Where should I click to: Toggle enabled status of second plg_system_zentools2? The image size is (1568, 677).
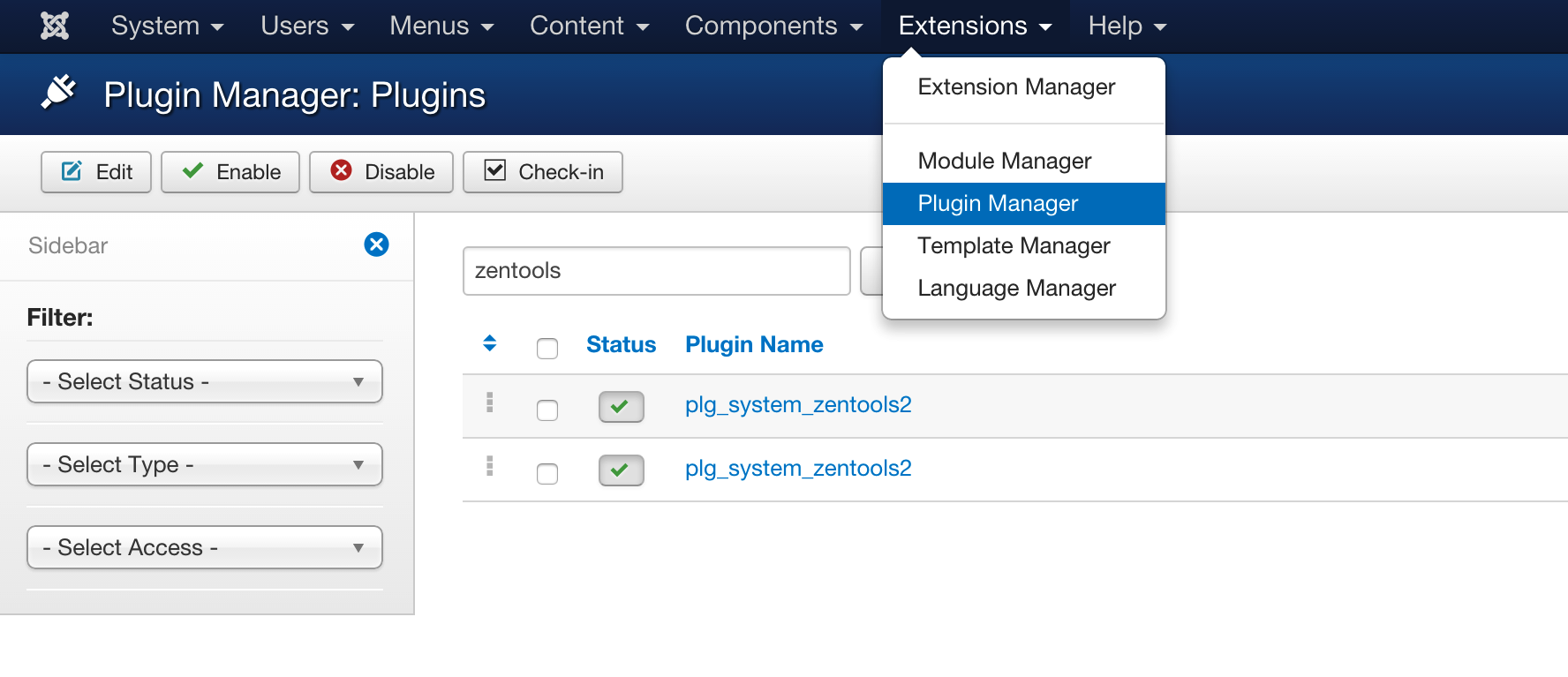622,470
